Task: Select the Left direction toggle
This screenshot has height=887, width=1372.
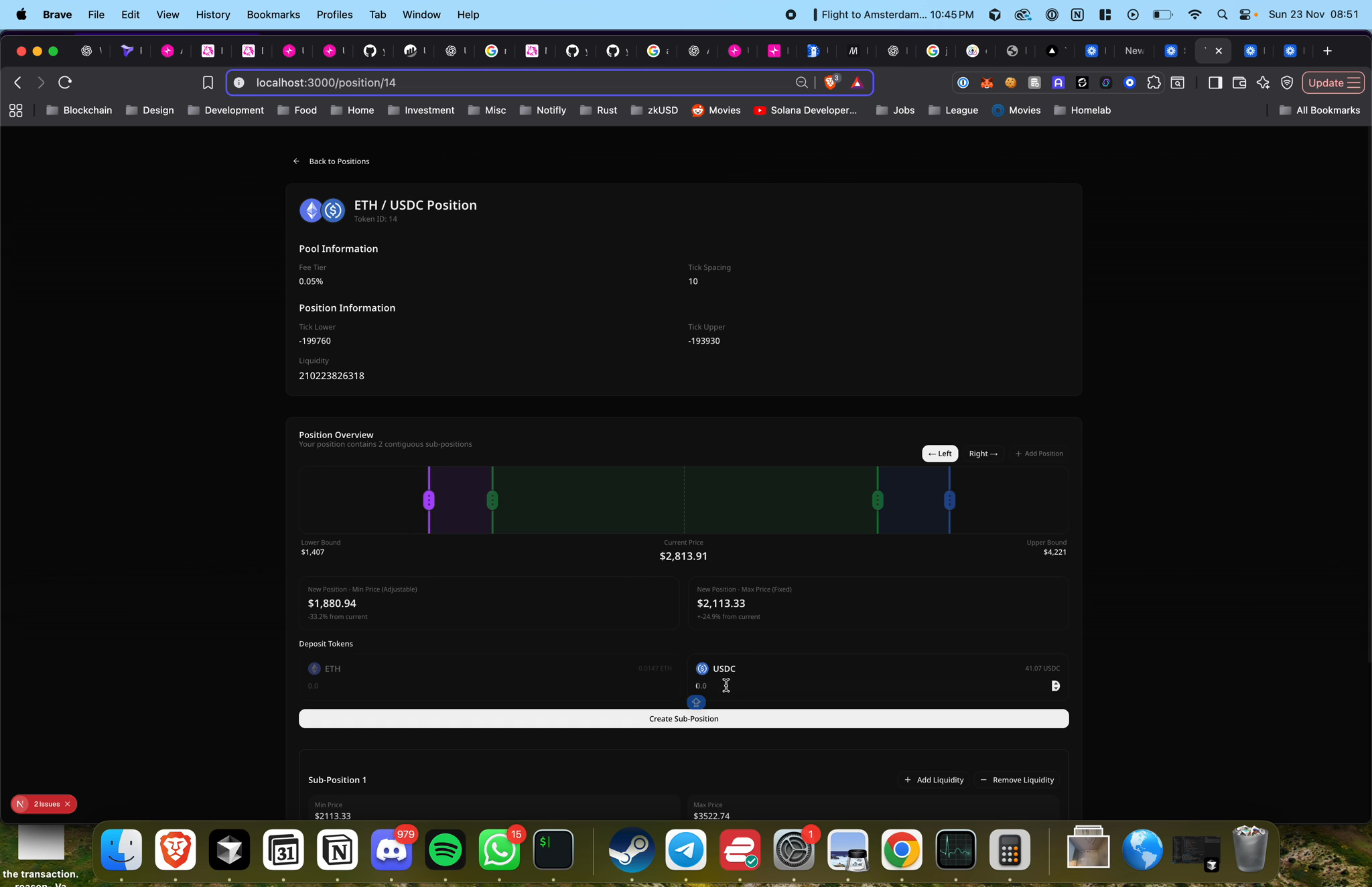Action: coord(939,454)
